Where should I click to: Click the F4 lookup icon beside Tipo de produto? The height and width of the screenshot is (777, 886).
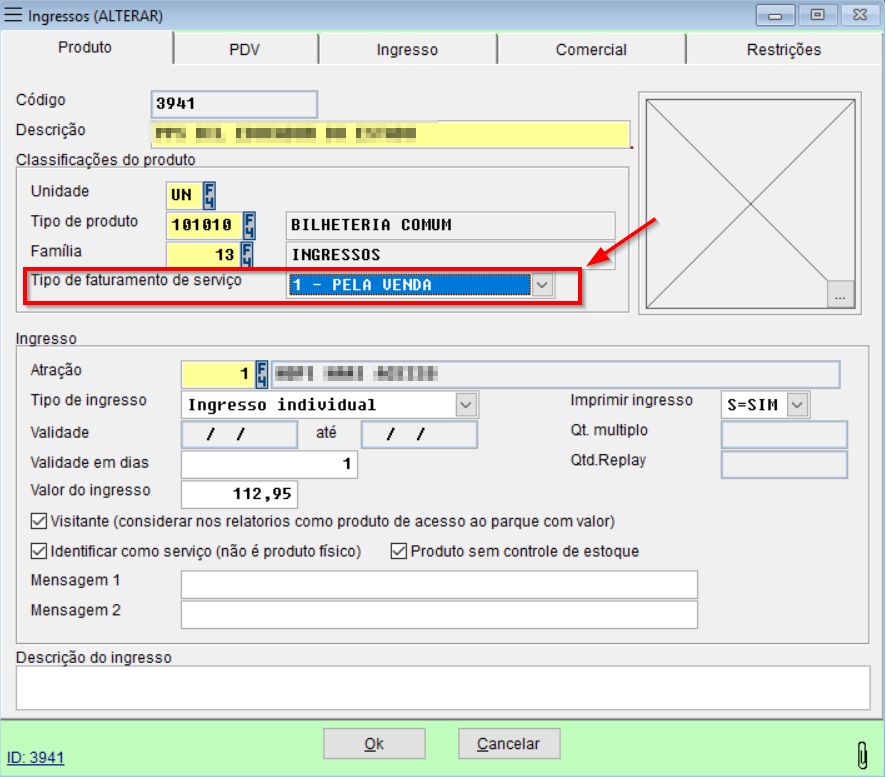point(249,225)
